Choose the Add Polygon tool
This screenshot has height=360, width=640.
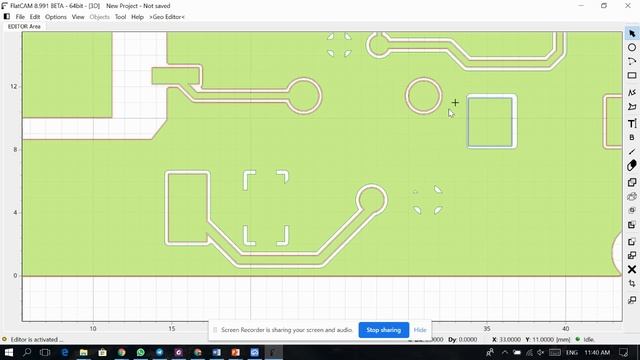(x=632, y=107)
